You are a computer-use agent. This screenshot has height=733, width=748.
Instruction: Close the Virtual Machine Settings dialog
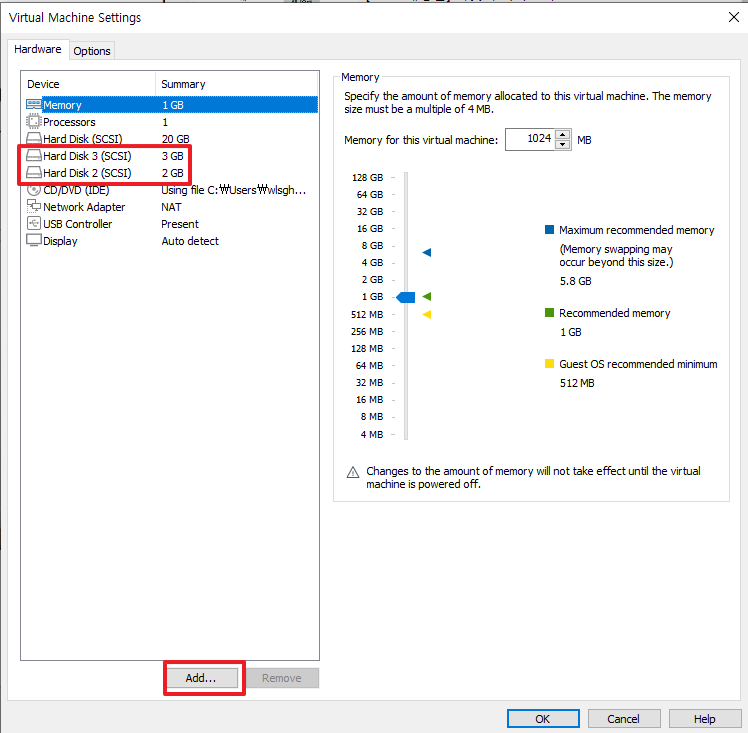point(734,17)
